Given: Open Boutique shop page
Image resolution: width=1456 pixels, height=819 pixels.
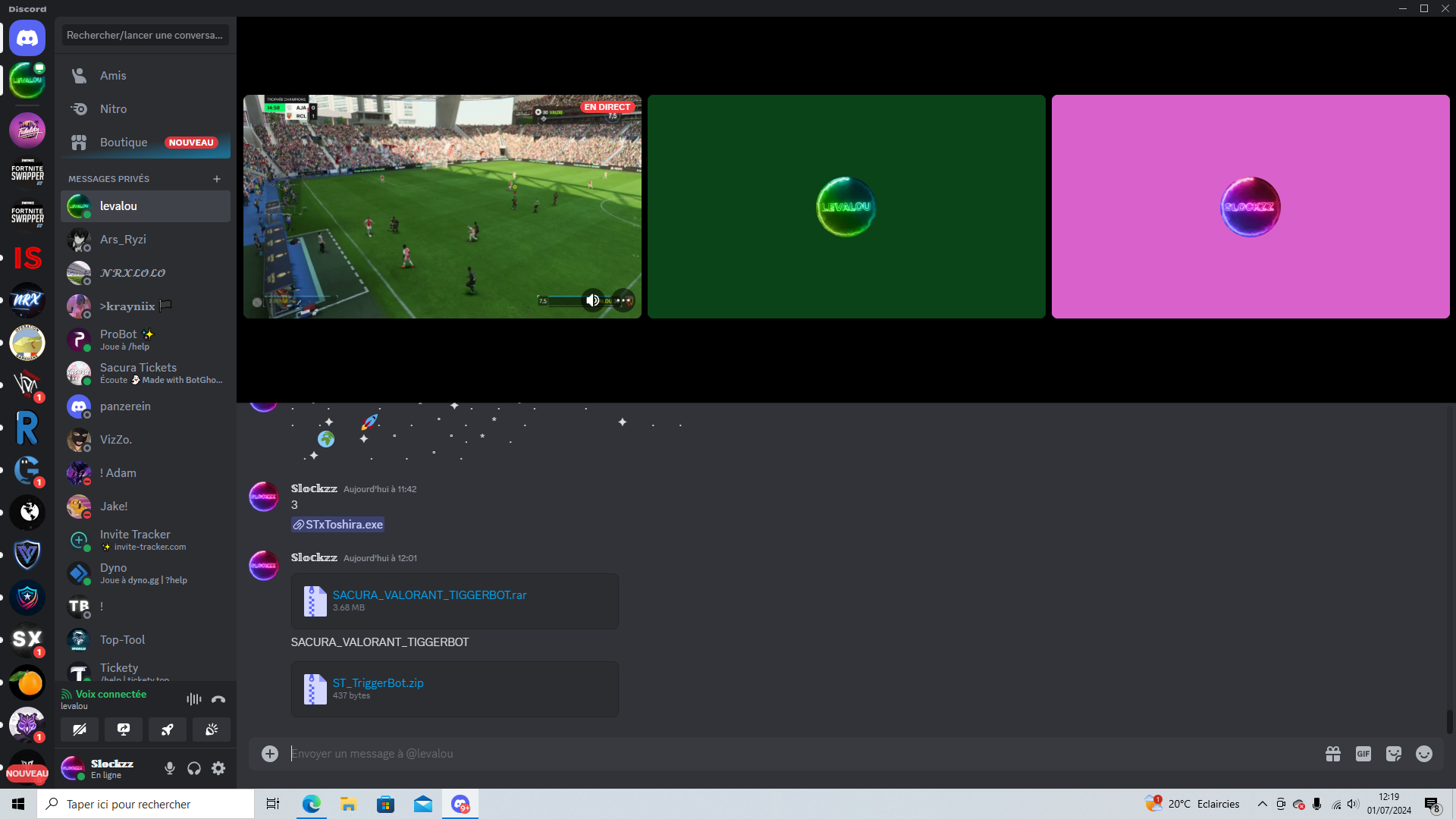Looking at the screenshot, I should [146, 143].
